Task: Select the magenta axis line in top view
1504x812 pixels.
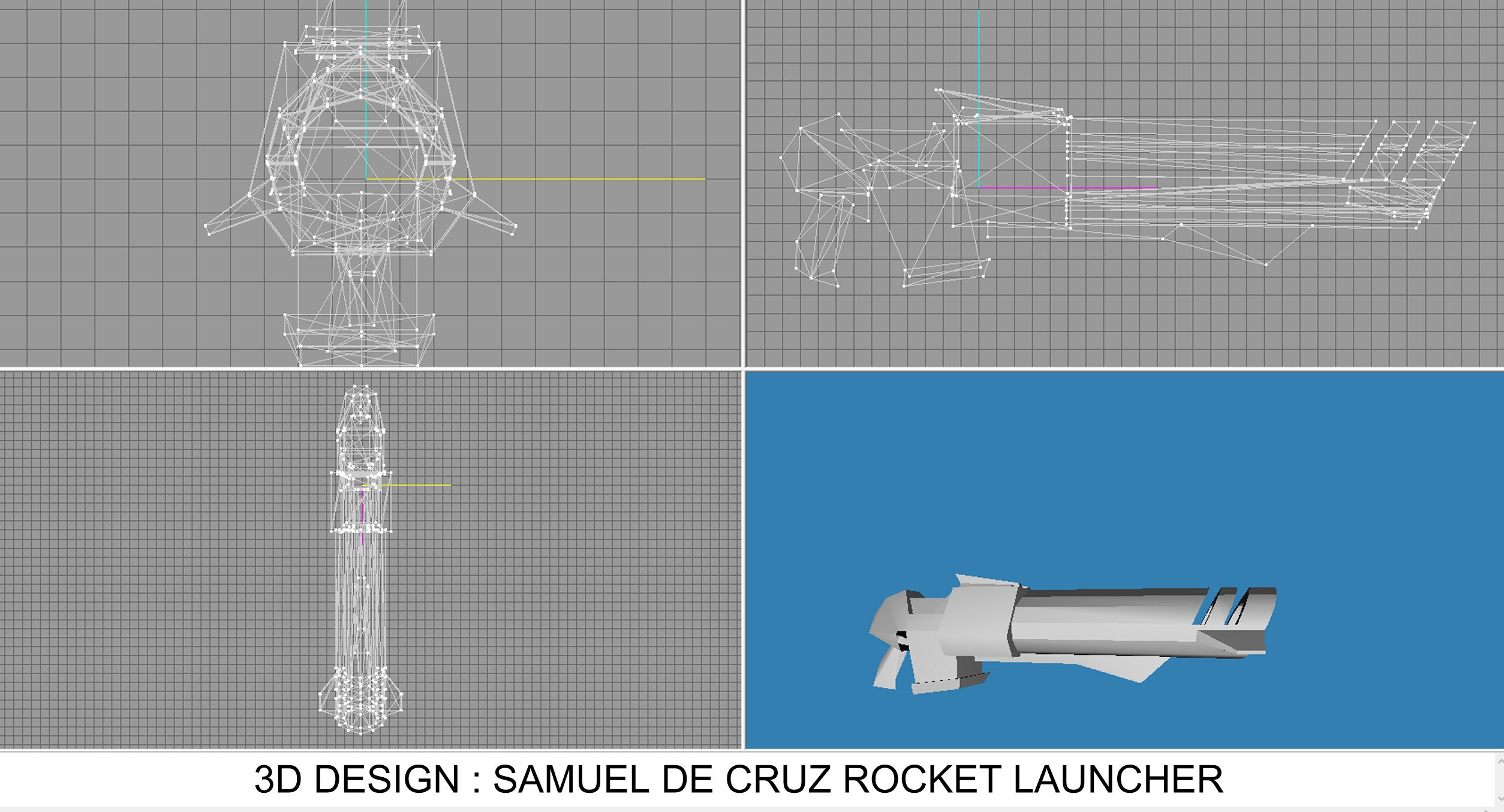Action: (x=362, y=516)
